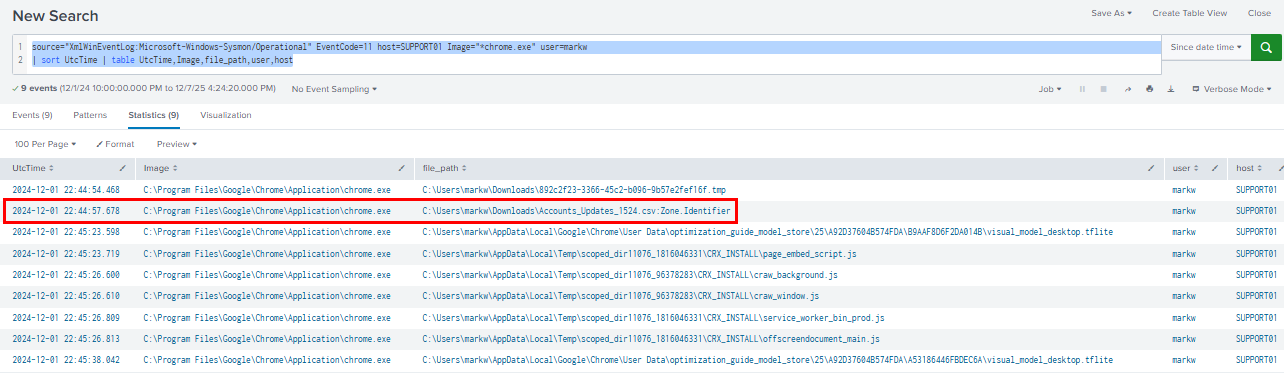Click the page_embed_script.js file path
The width and height of the screenshot is (1284, 391).
pyautogui.click(x=639, y=254)
